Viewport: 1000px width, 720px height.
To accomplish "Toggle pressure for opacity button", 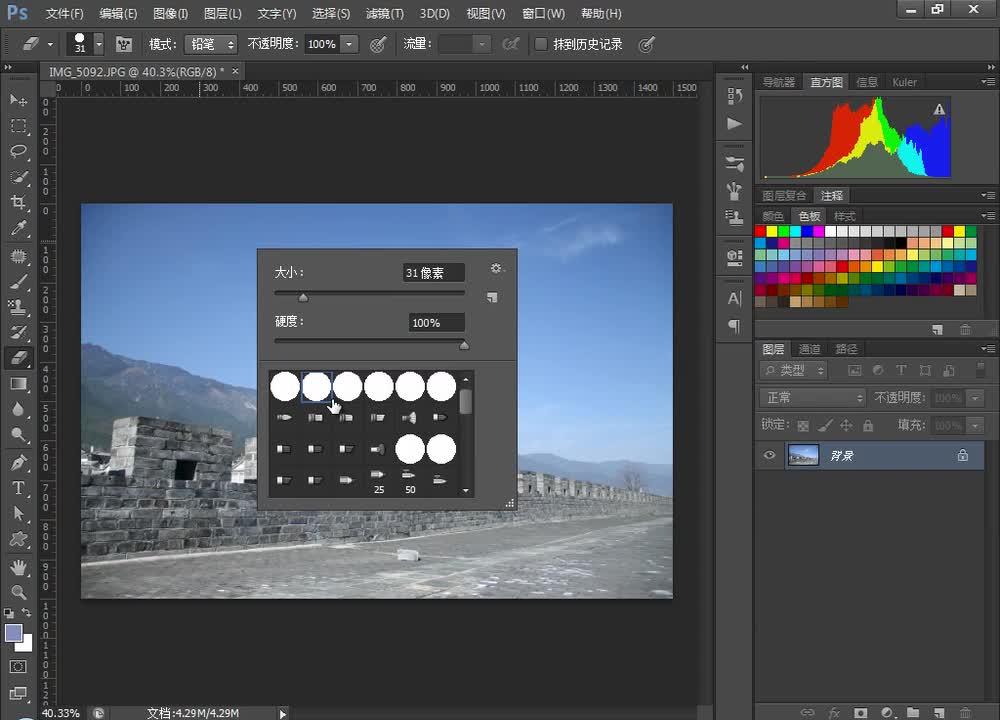I will coord(378,44).
